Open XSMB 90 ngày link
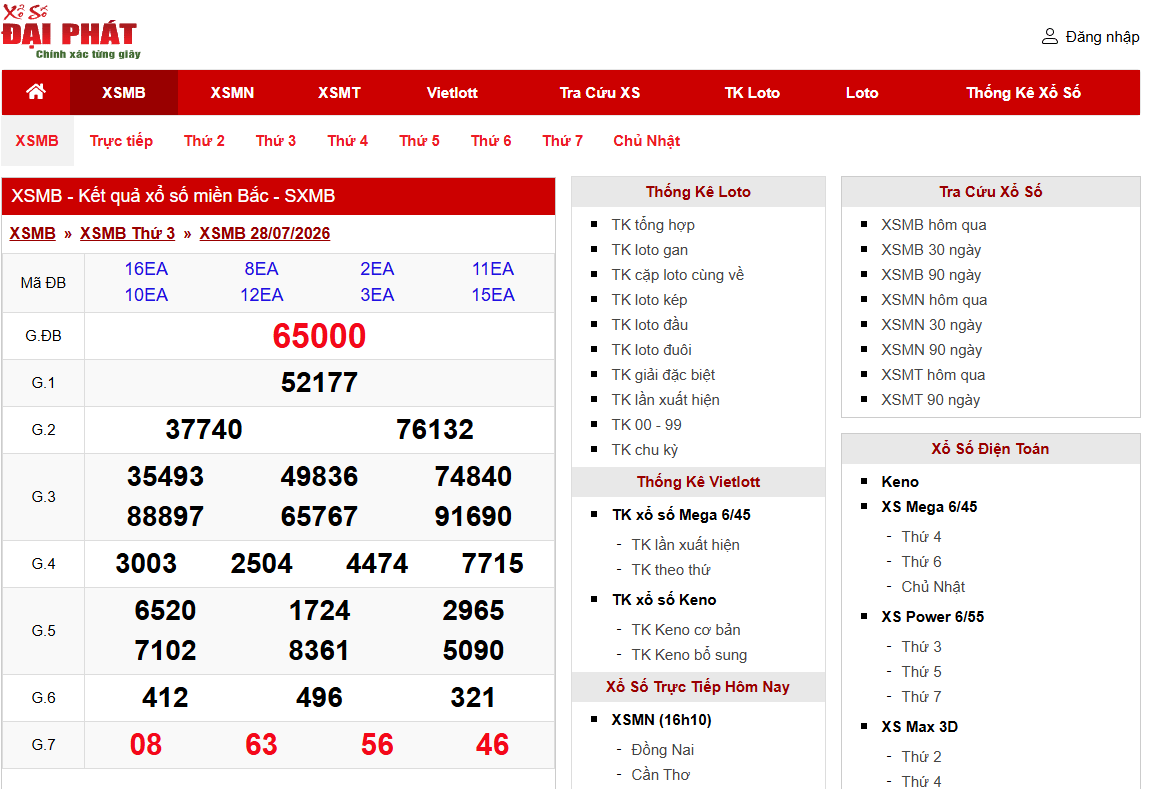 931,275
